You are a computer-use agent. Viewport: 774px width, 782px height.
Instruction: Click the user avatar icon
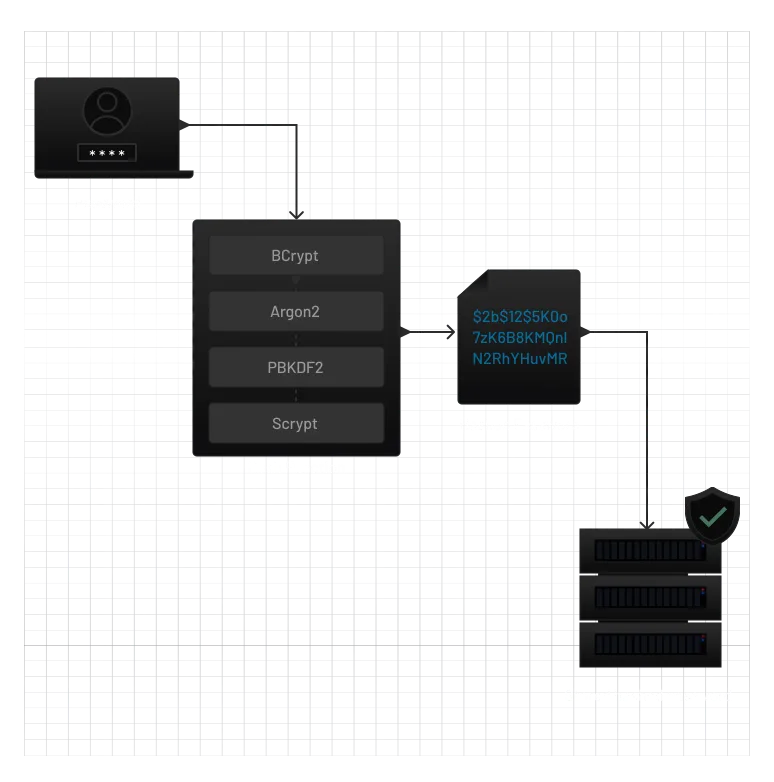point(107,111)
